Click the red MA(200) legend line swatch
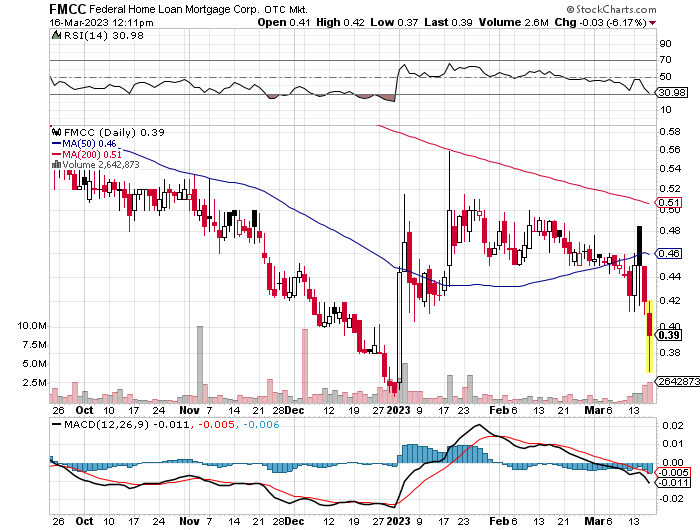The height and width of the screenshot is (530, 700). tap(56, 154)
